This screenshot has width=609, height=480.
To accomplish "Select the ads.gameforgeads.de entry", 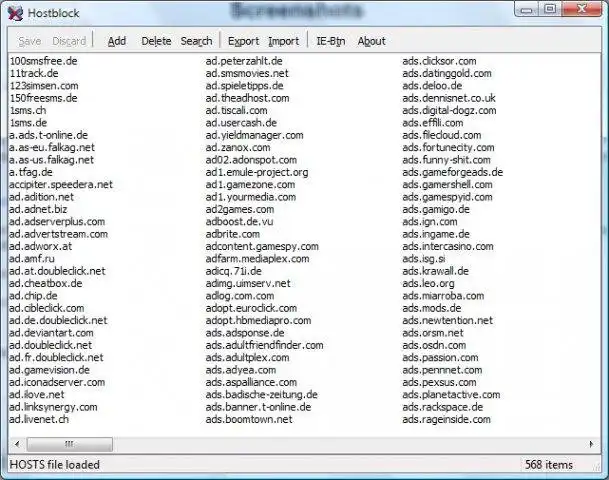I will [x=453, y=172].
